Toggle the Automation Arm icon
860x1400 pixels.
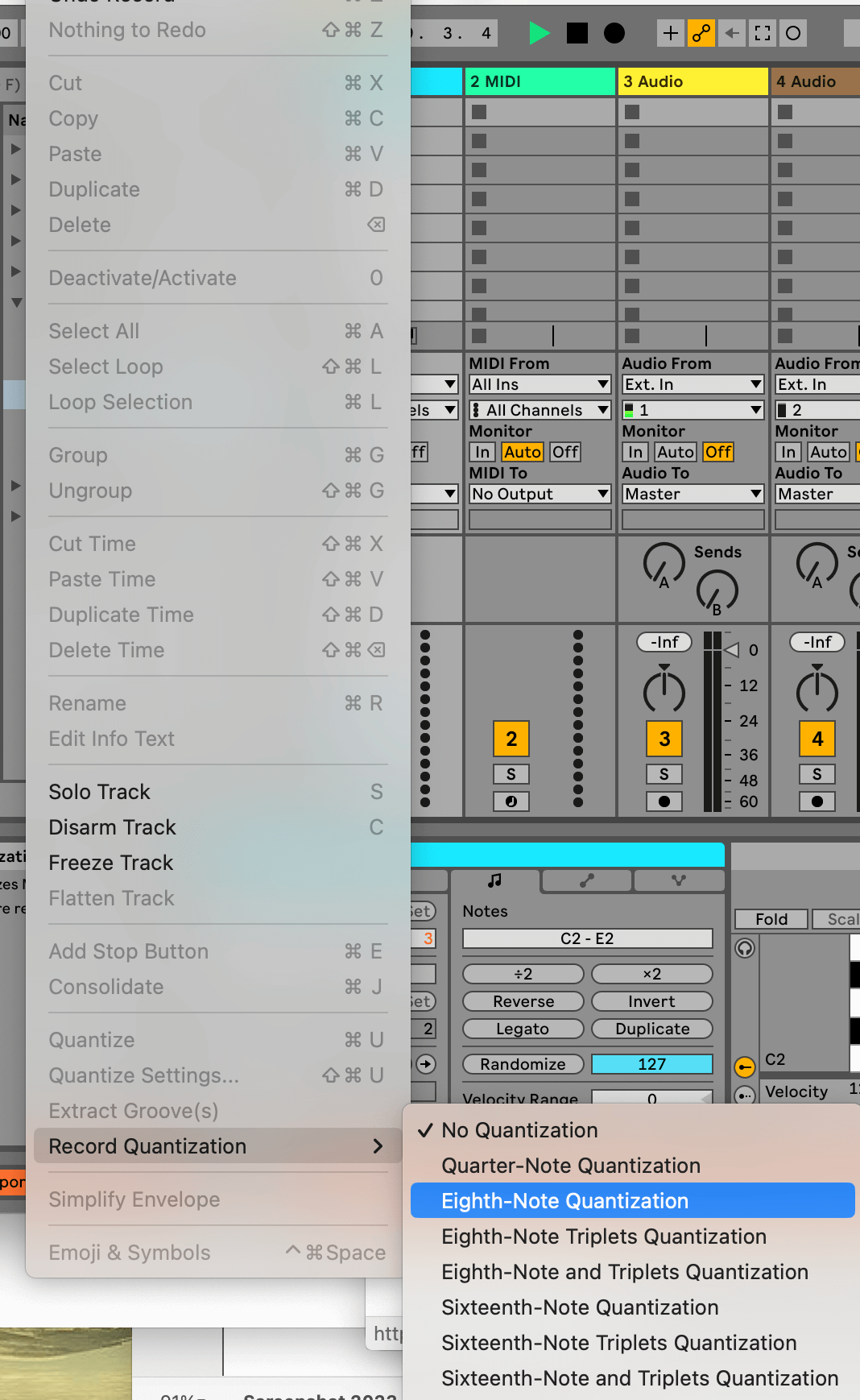coord(701,33)
